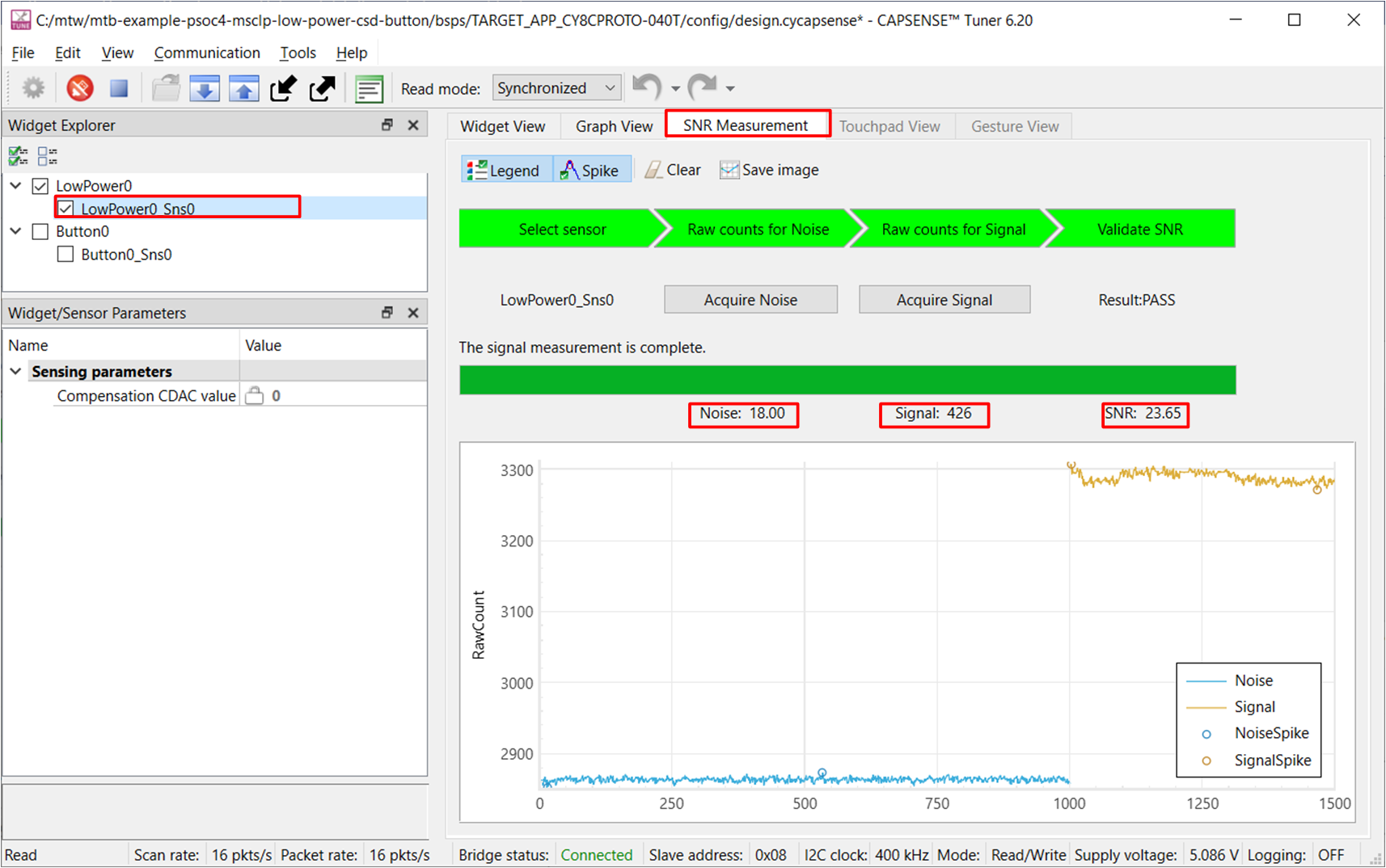Click the green measurement progress bar
Screen dimensions: 1386x868
tap(847, 380)
